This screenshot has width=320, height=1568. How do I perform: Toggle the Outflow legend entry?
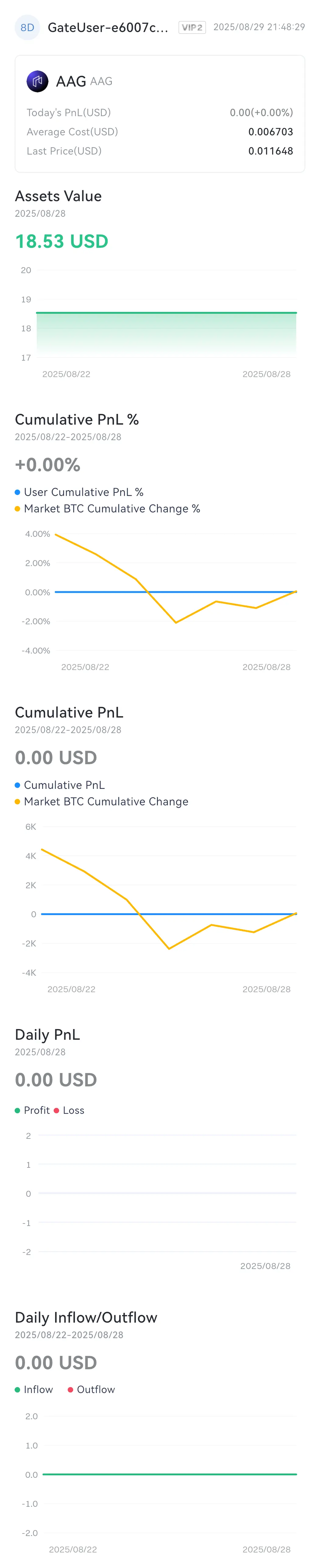[91, 1389]
